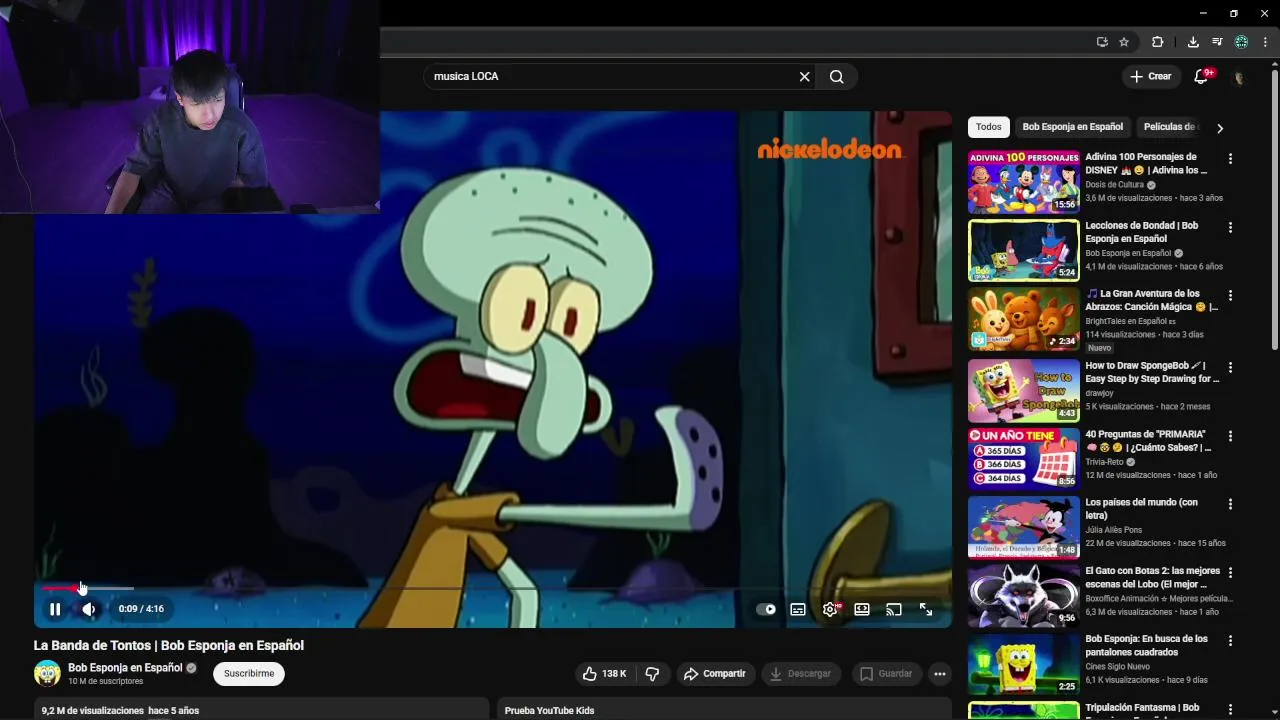Toggle the autoplay switch in player
Image resolution: width=1280 pixels, height=720 pixels.
tap(766, 609)
